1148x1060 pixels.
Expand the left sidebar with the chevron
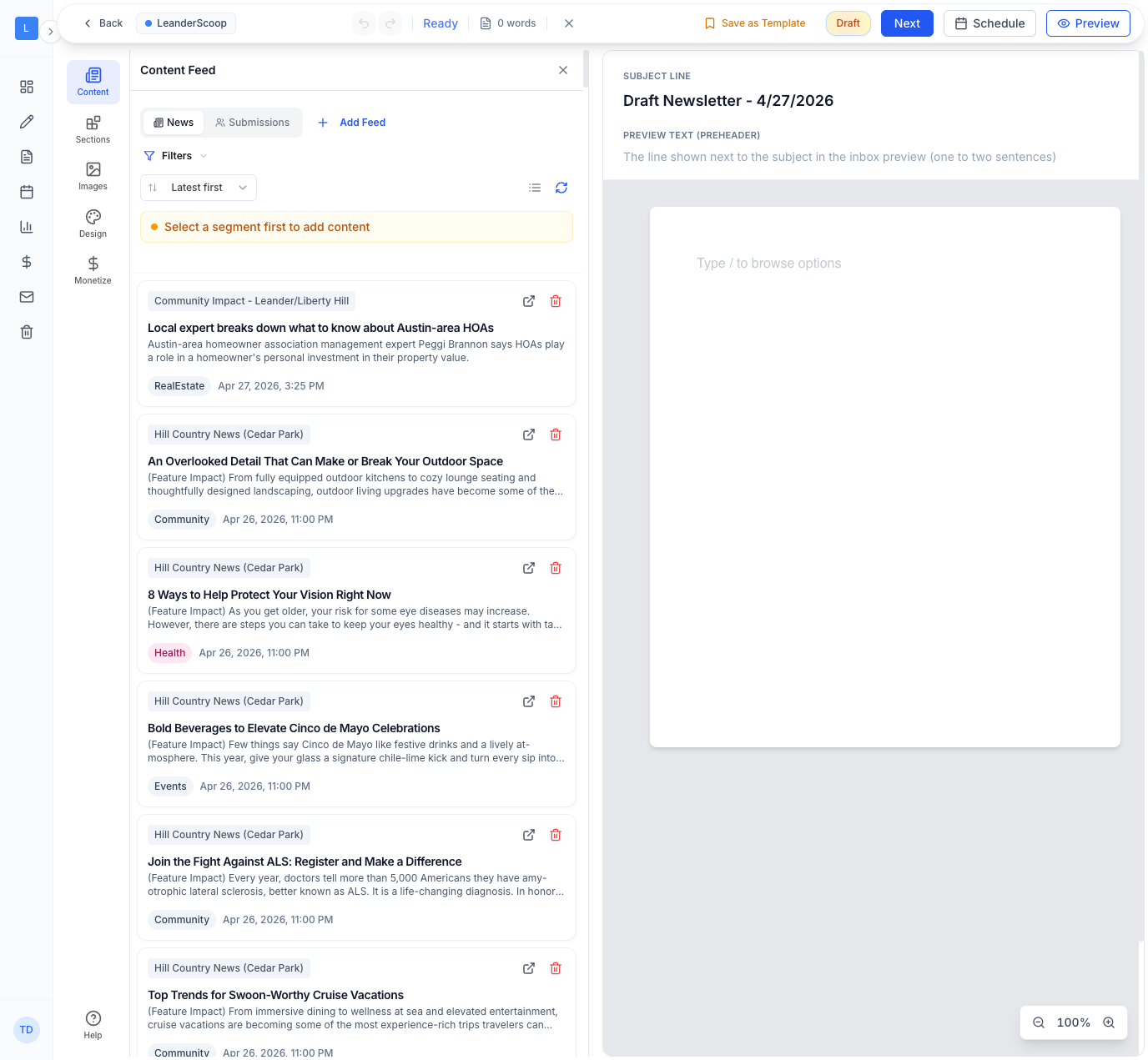point(50,32)
